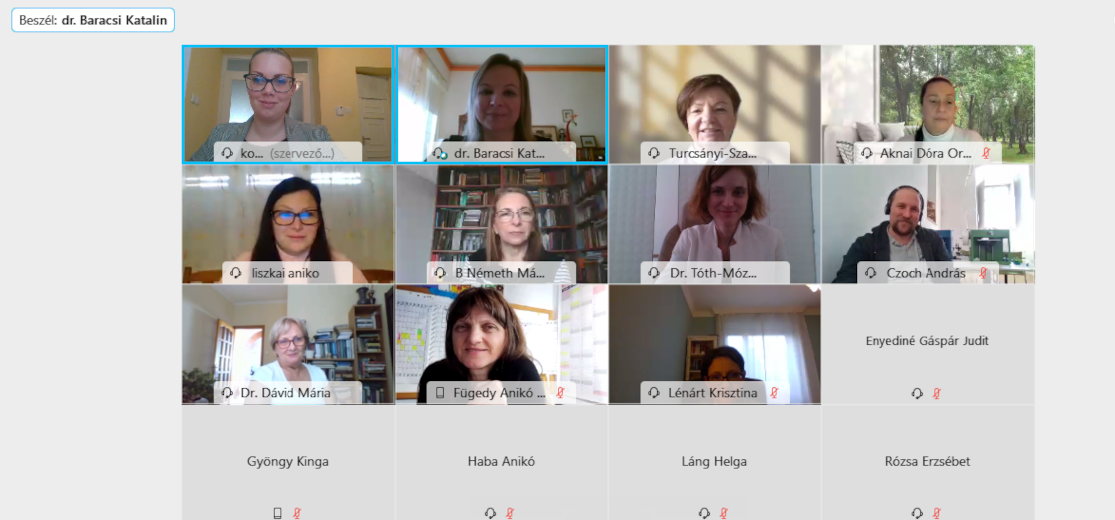Viewport: 1115px width, 520px height.
Task: Click the muted microphone icon under Láng Helga
Action: (x=724, y=513)
